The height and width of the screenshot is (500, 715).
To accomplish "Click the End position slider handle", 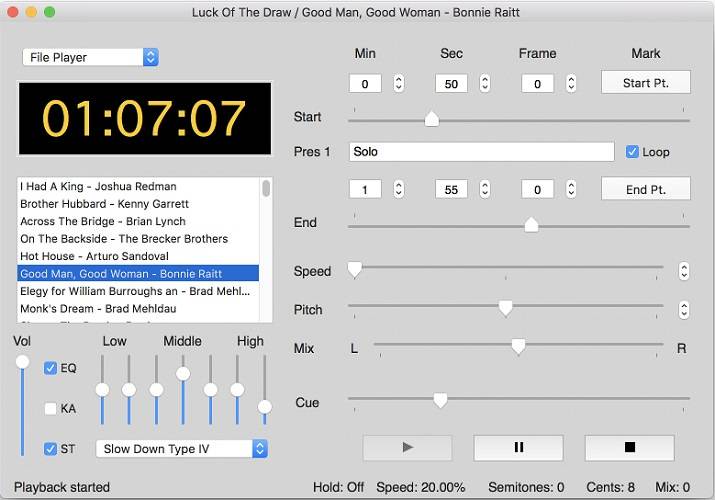I will coord(531,224).
